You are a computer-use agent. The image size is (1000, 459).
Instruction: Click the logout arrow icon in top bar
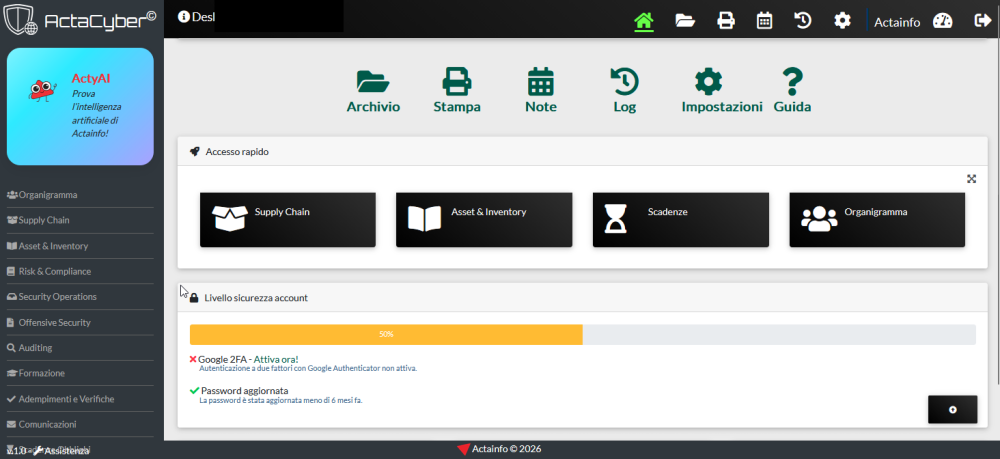(x=982, y=21)
